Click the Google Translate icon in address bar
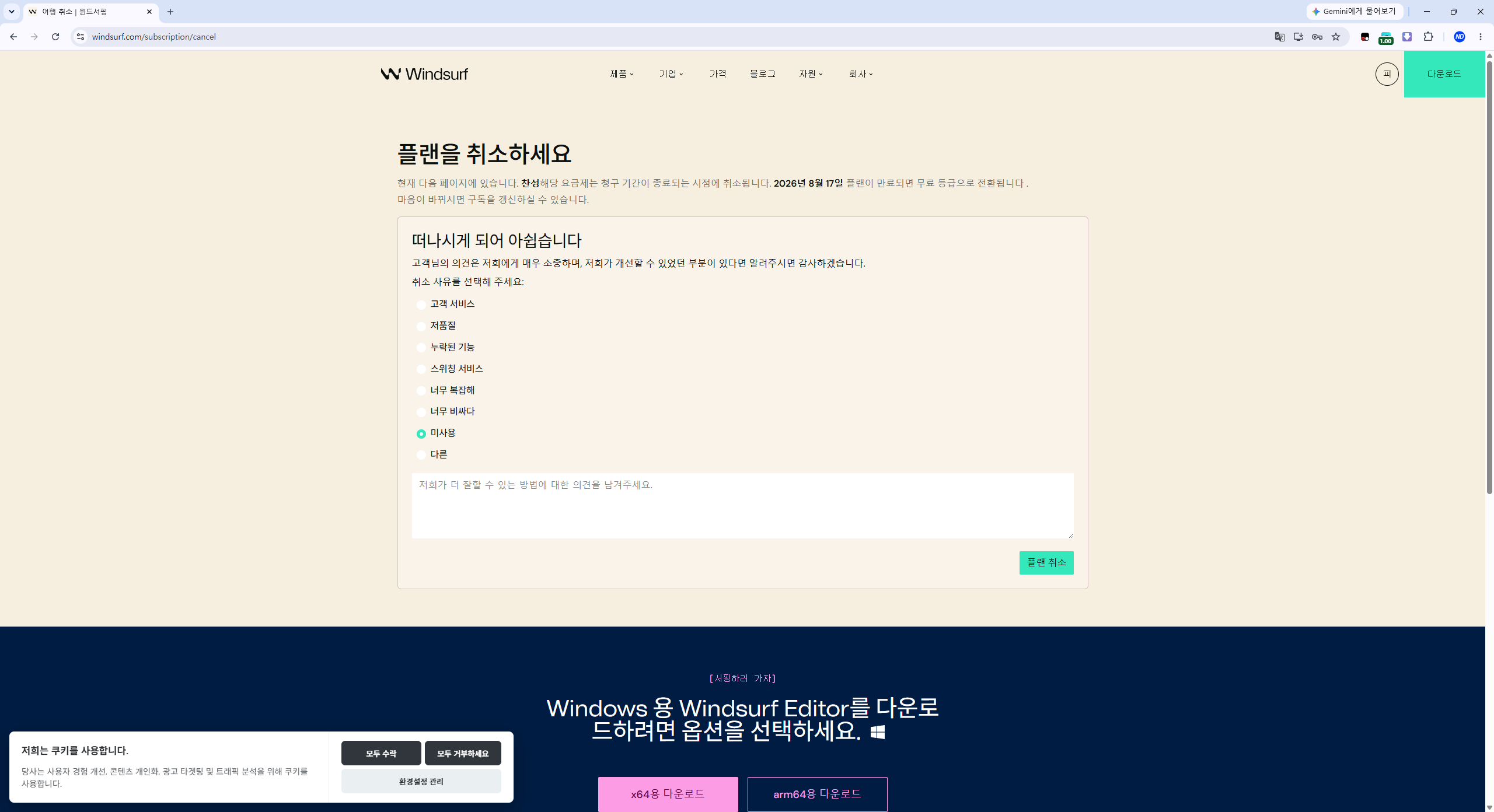 [x=1280, y=37]
